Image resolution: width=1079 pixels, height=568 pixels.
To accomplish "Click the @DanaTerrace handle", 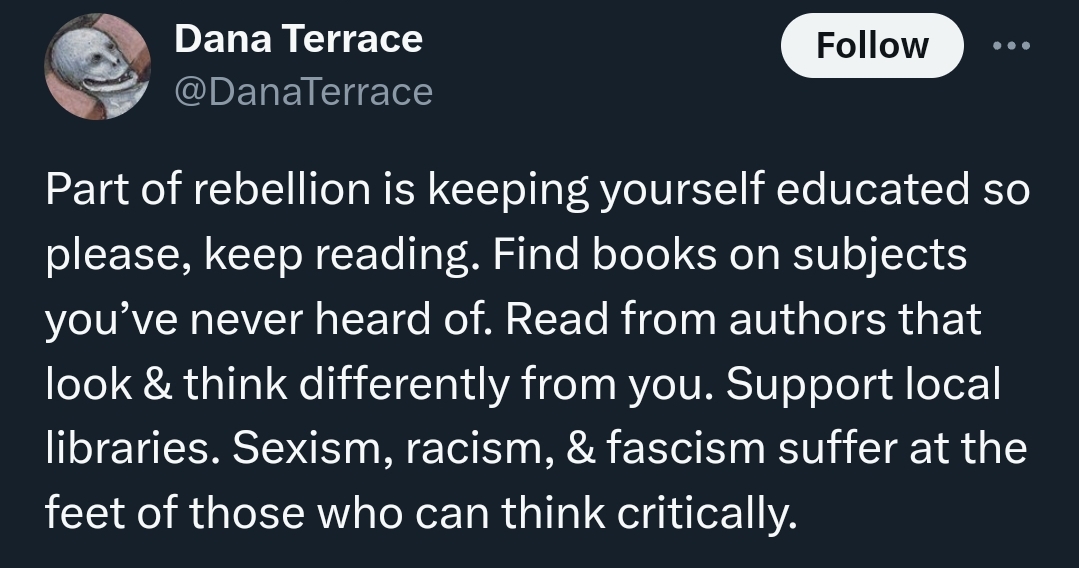I will click(304, 92).
